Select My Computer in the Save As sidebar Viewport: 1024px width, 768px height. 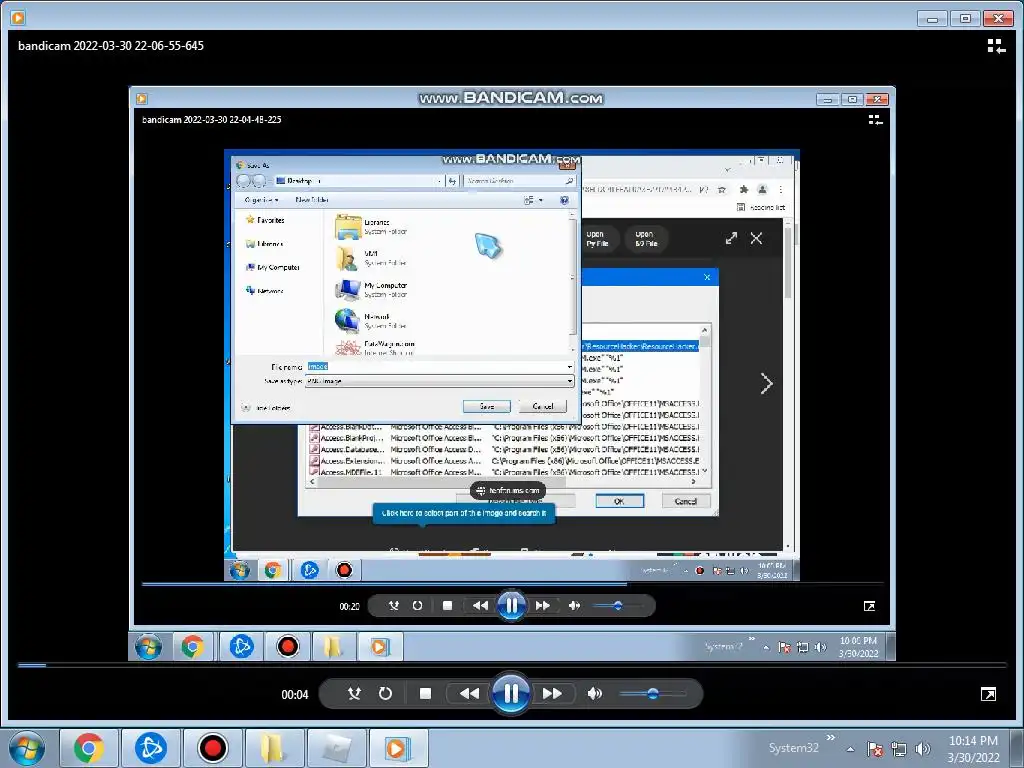[x=272, y=267]
